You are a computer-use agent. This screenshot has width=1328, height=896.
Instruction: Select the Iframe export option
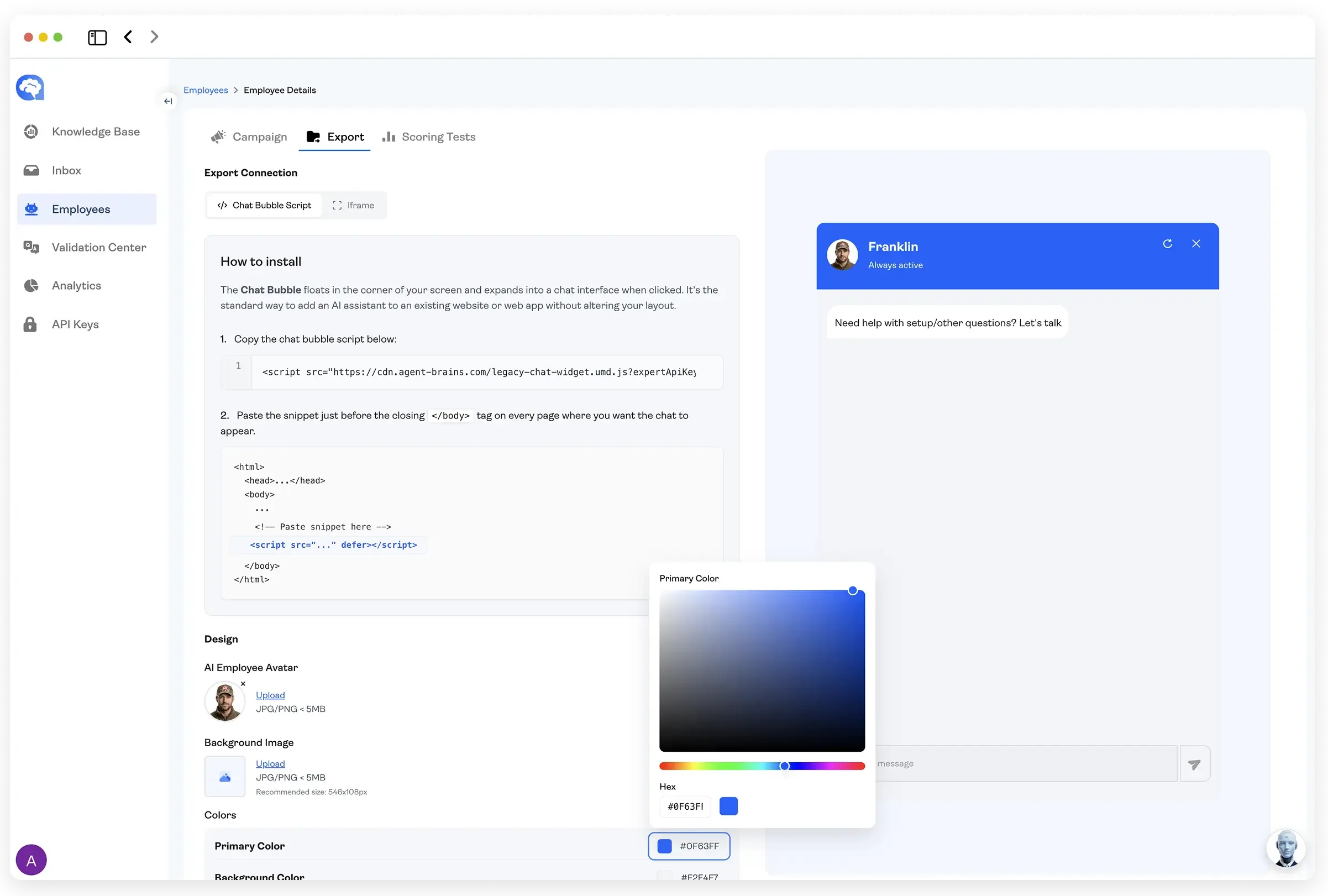point(354,206)
